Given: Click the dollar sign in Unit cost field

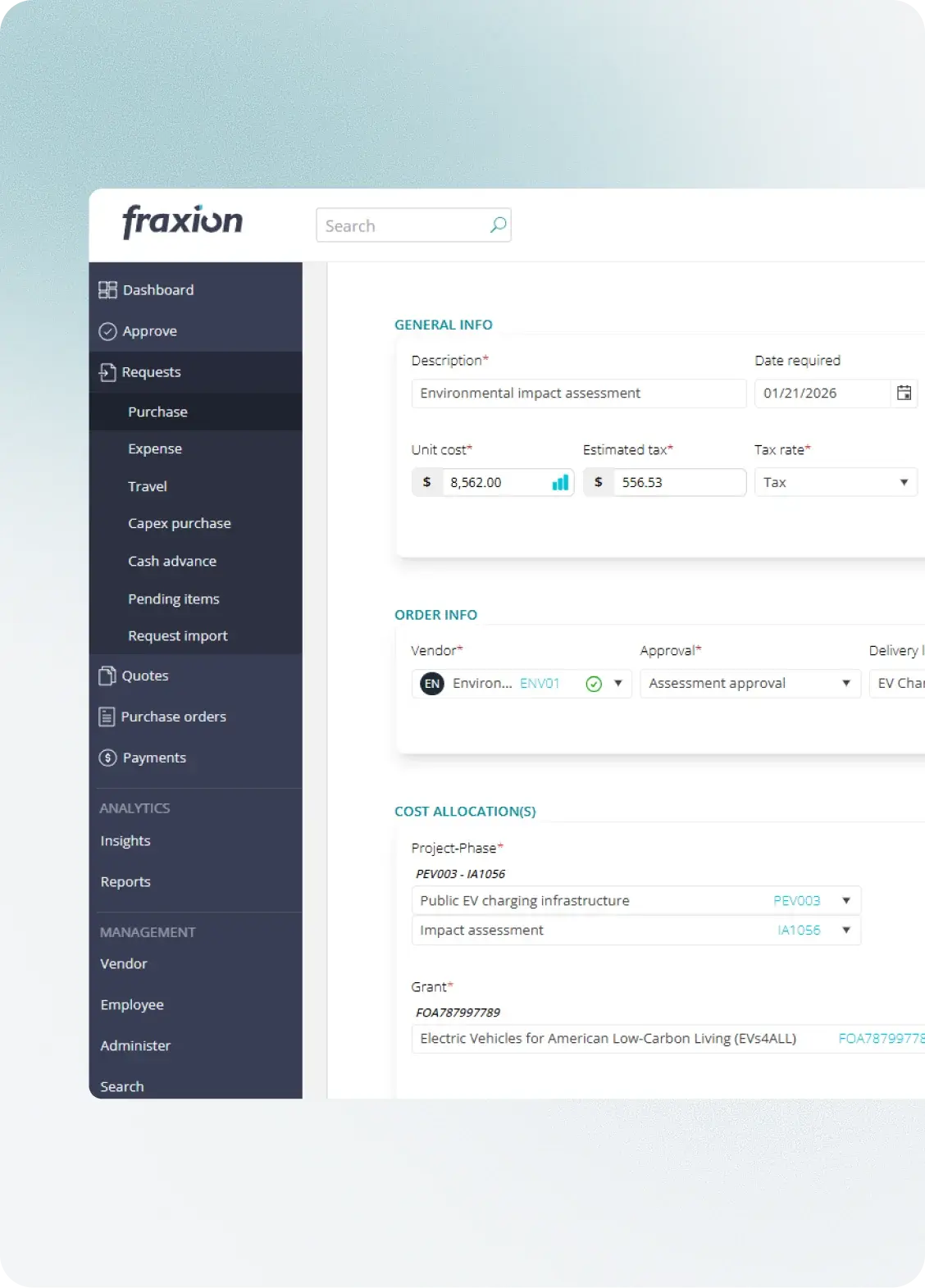Looking at the screenshot, I should 426,482.
